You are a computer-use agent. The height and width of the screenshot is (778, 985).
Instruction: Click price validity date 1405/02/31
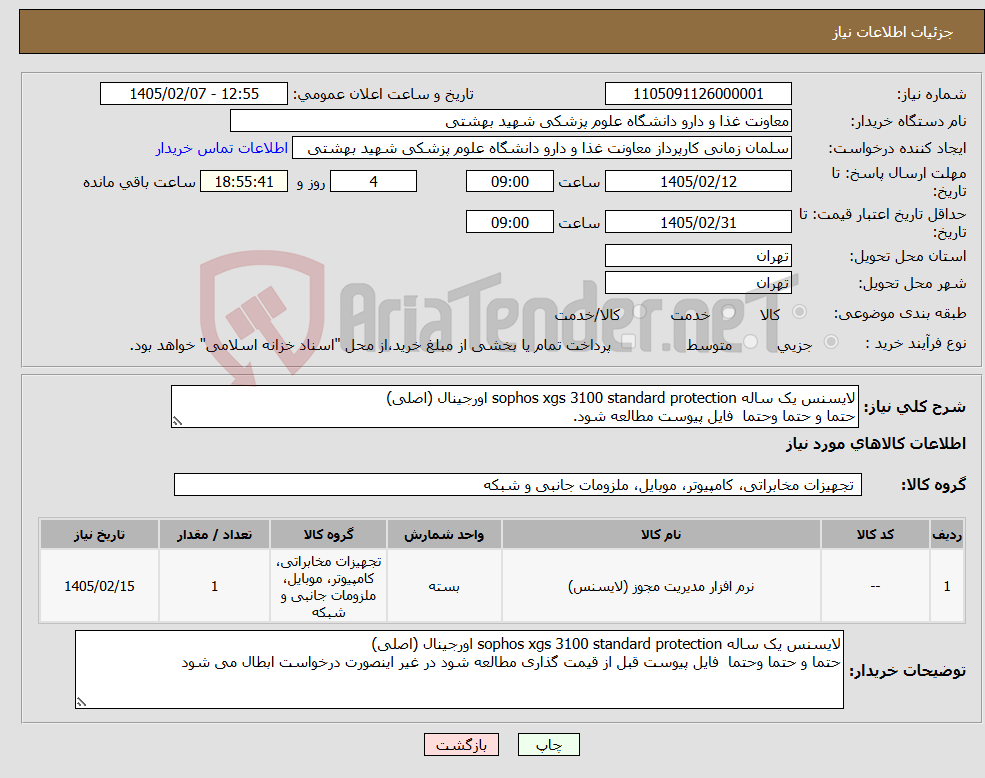(698, 222)
